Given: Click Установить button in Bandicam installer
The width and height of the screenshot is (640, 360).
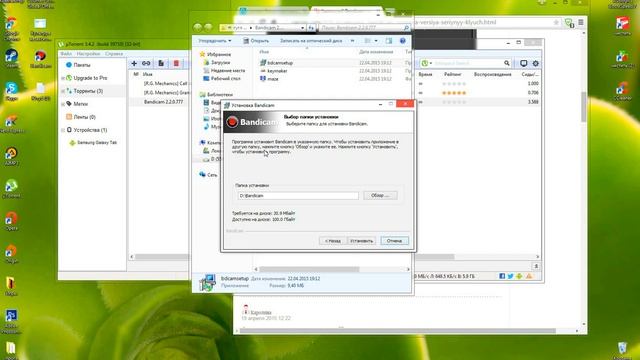Looking at the screenshot, I should pos(362,241).
